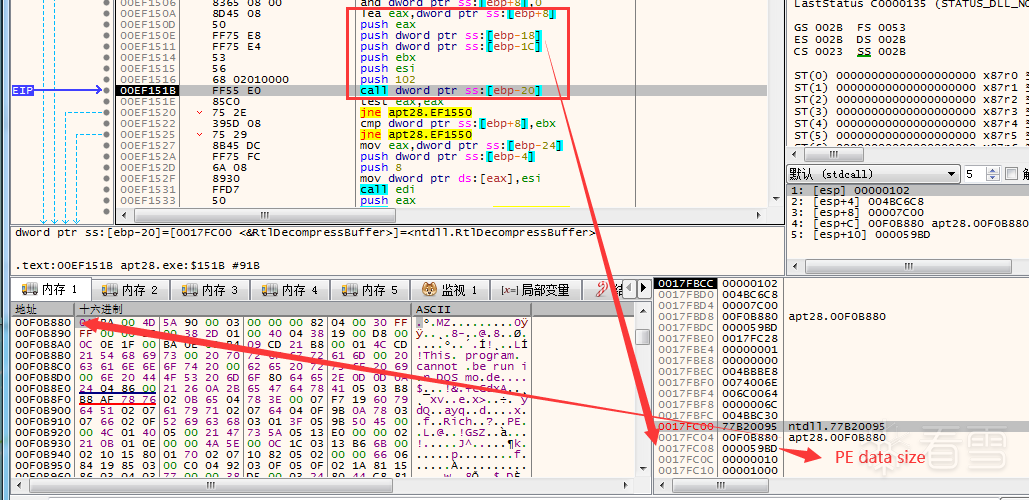Viewport: 1029px width, 500px height.
Task: Select the push 102 instruction
Action: [x=386, y=79]
